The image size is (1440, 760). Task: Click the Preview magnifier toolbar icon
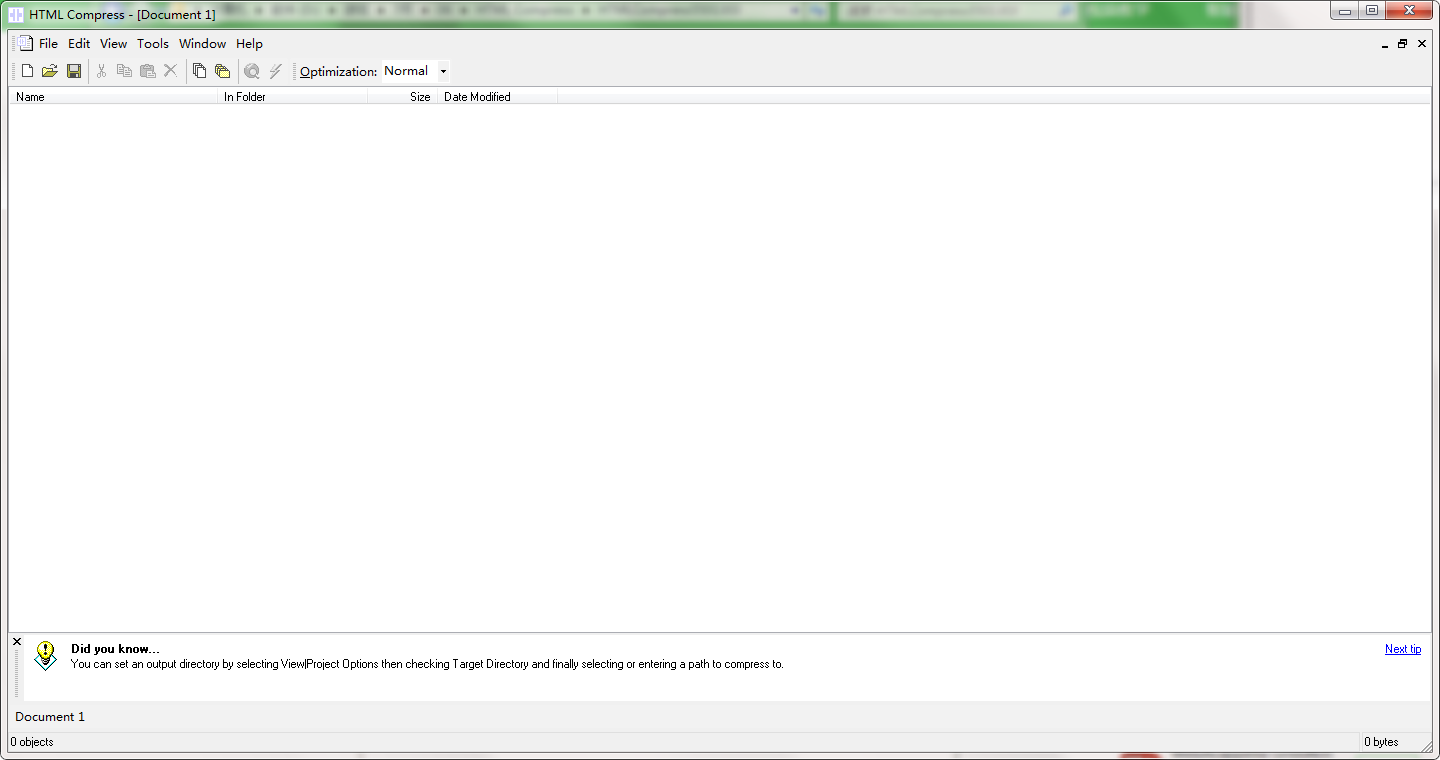coord(252,71)
